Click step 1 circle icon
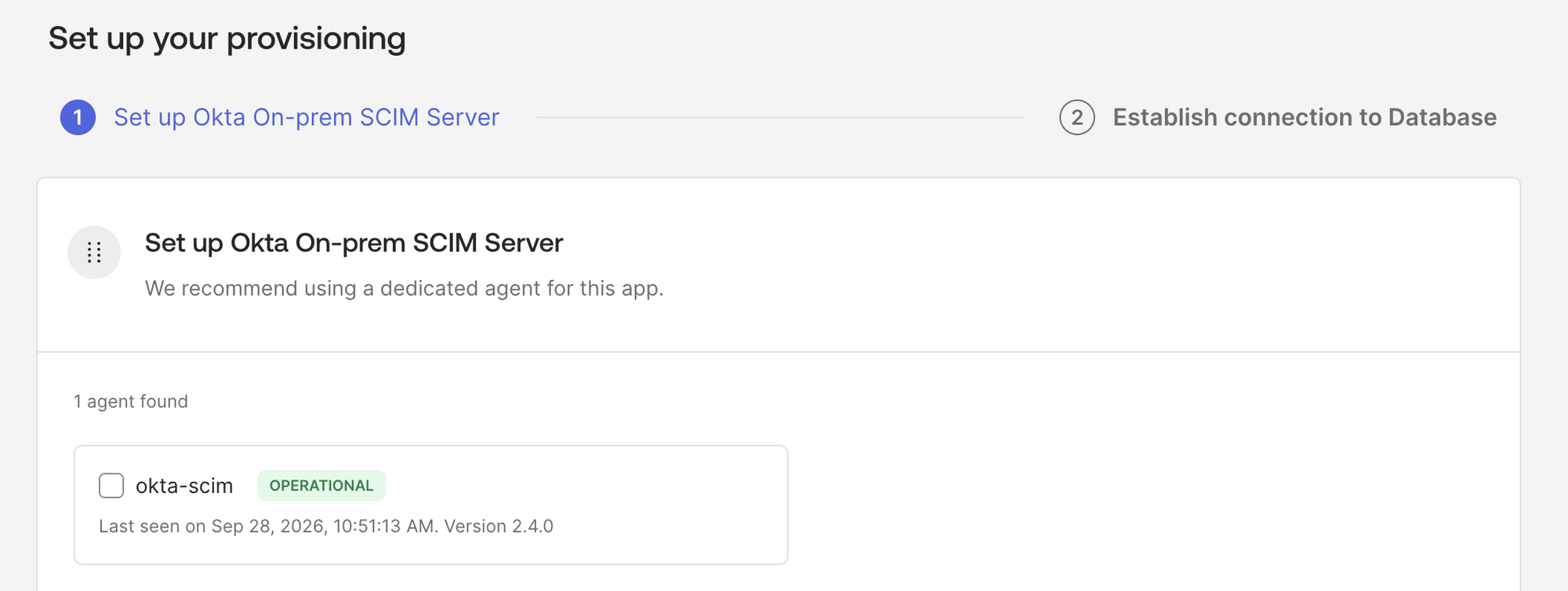Viewport: 1568px width, 591px height. pos(78,118)
